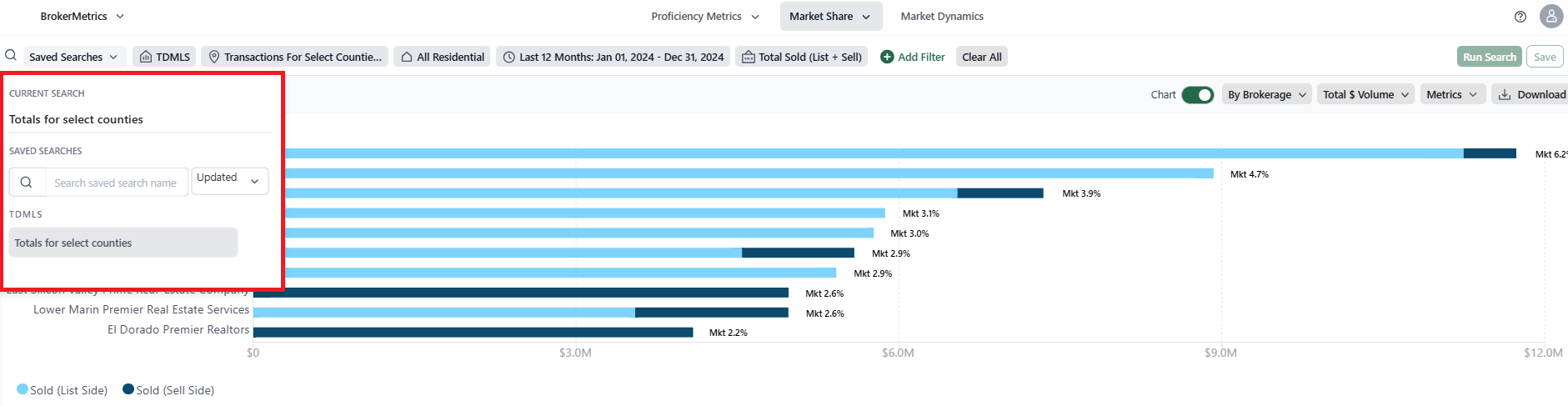This screenshot has width=1568, height=406.
Task: Click the Search saved search name field
Action: click(x=116, y=183)
